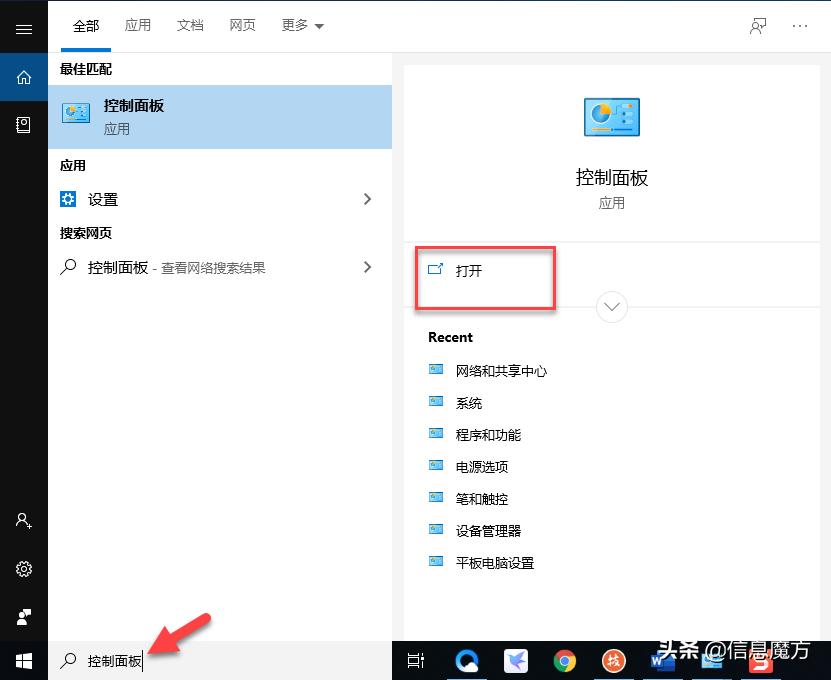The height and width of the screenshot is (680, 831).
Task: Switch to the 网页 tab
Action: click(242, 25)
